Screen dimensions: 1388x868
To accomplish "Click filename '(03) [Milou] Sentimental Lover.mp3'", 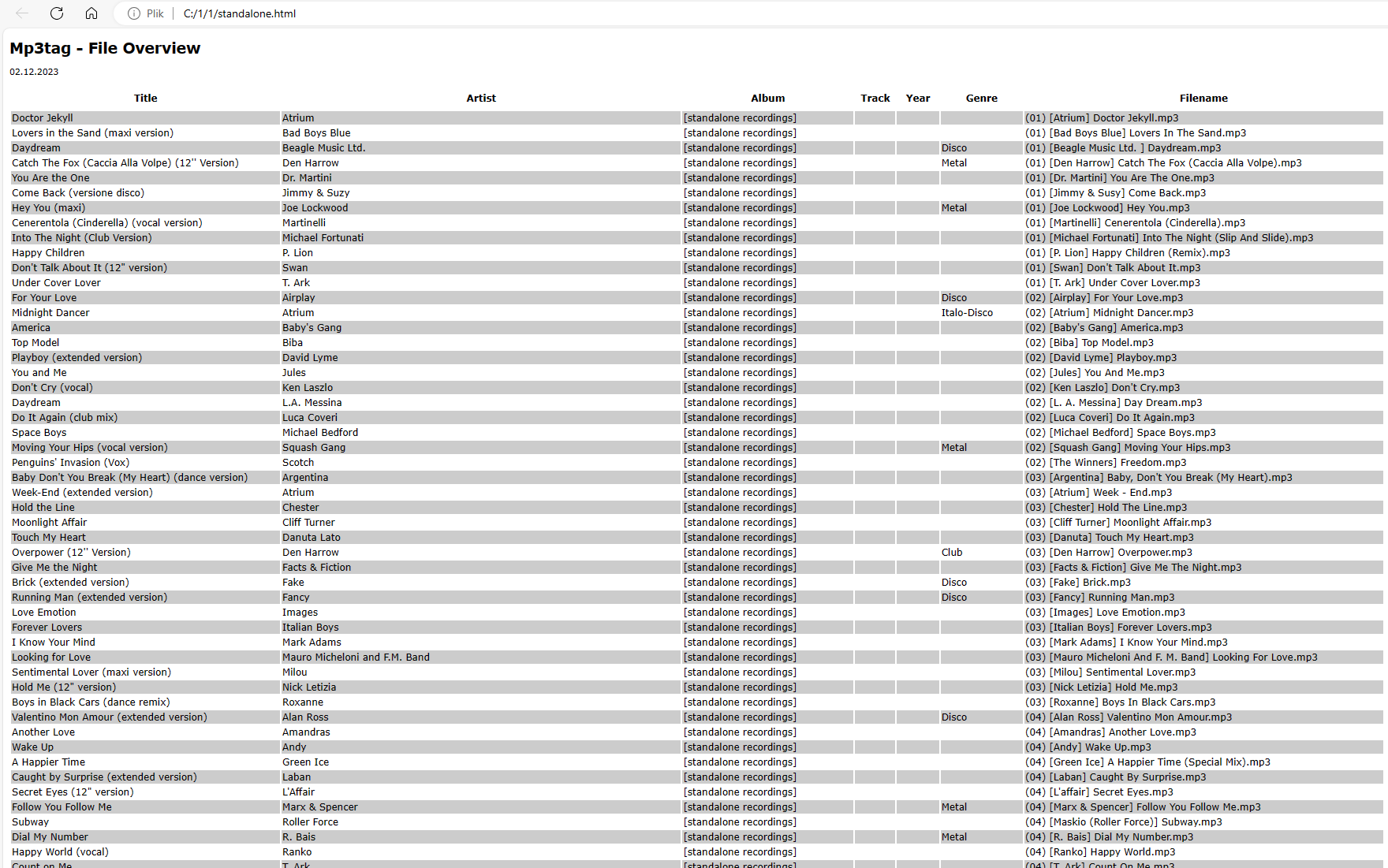I will (1110, 672).
